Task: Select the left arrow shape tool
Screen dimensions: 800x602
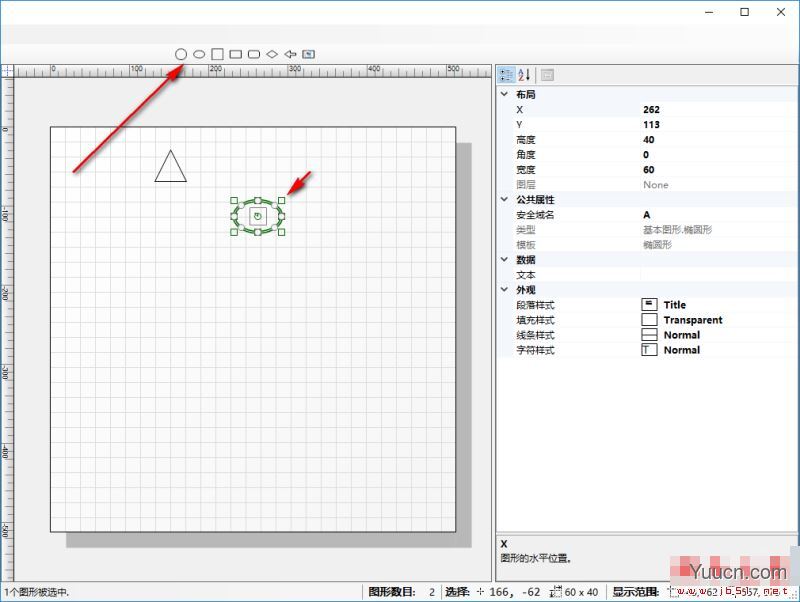Action: (x=290, y=54)
